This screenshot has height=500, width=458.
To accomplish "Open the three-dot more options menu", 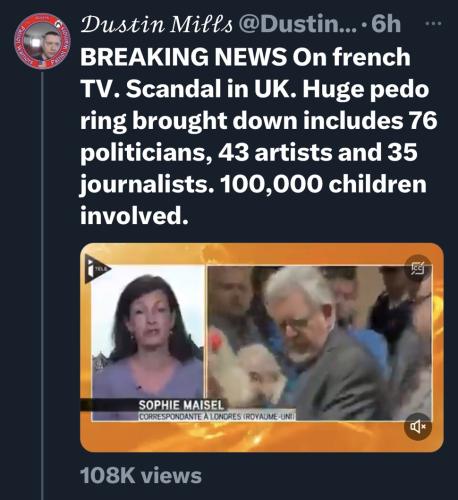I will 434,23.
